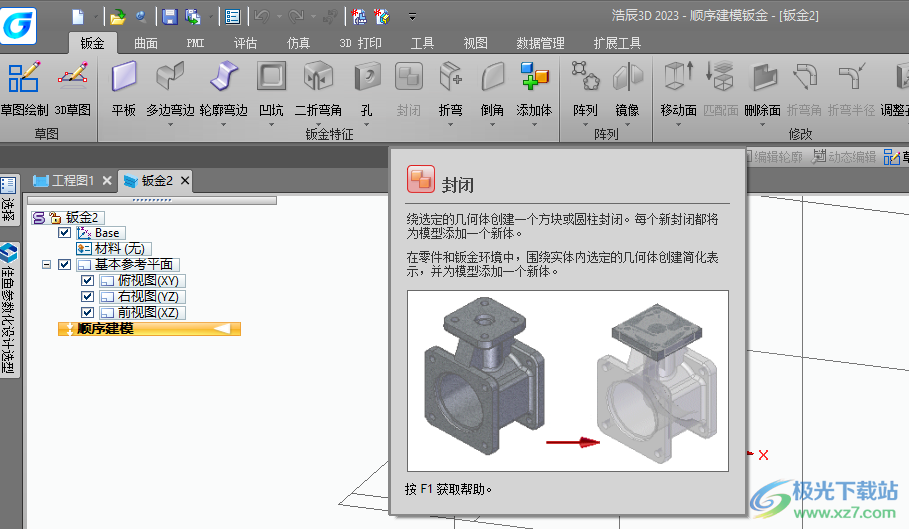Switch to the 3D 打印 ribbon tab

click(x=361, y=43)
